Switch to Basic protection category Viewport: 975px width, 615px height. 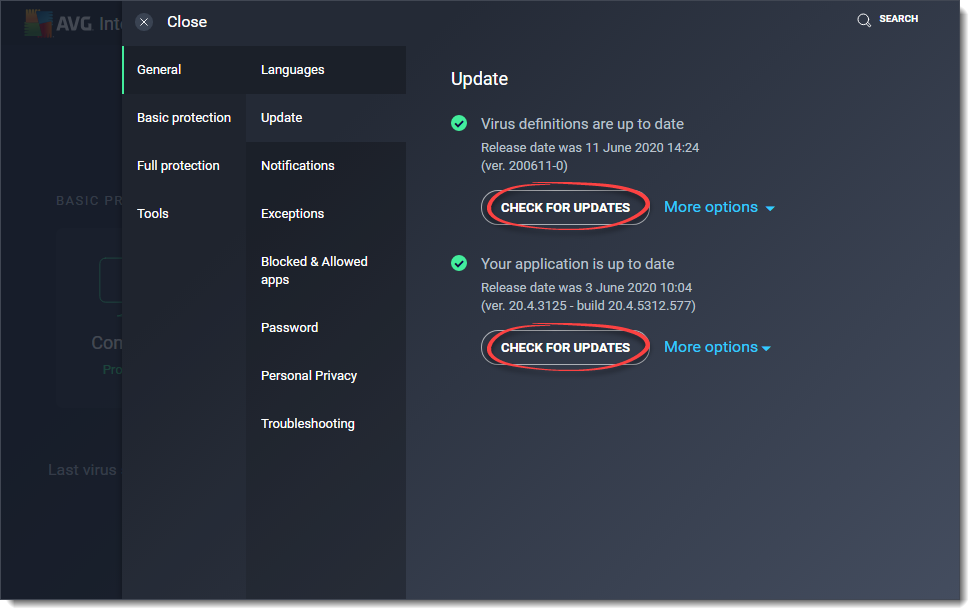184,117
